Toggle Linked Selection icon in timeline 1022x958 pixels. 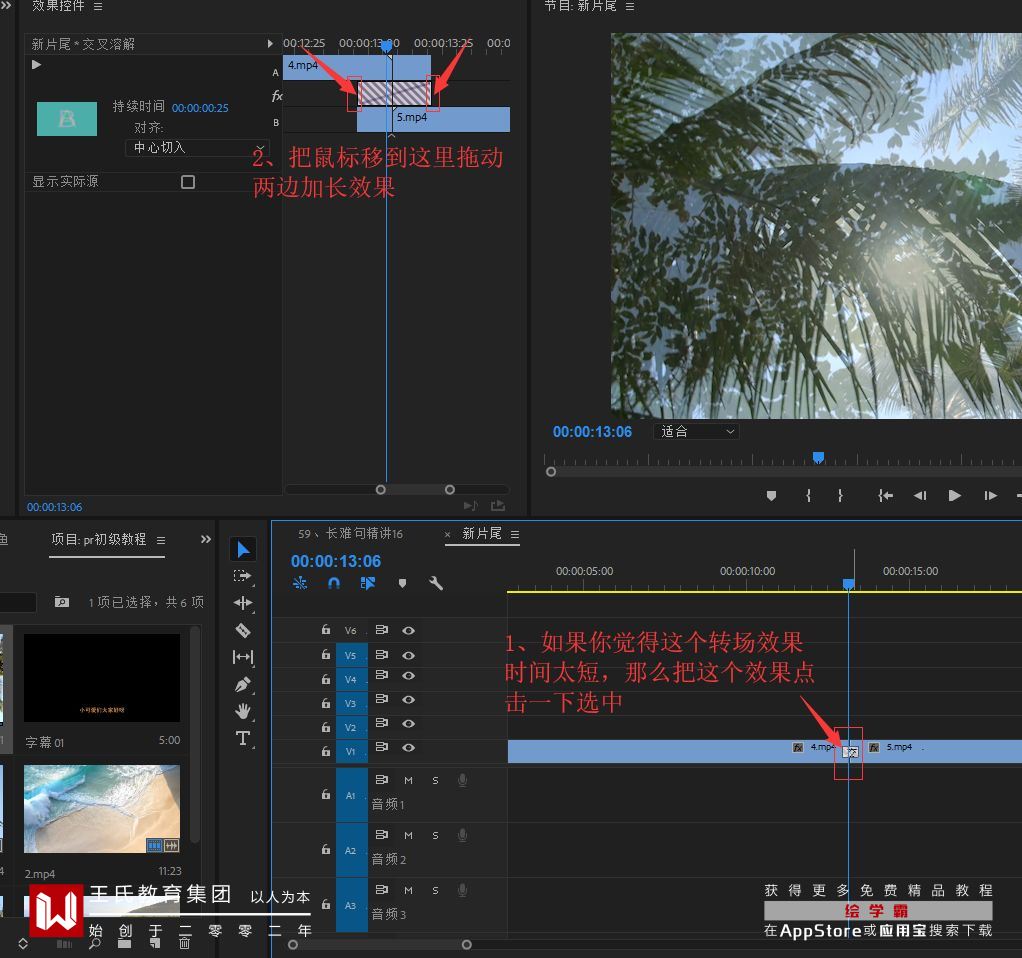(368, 583)
